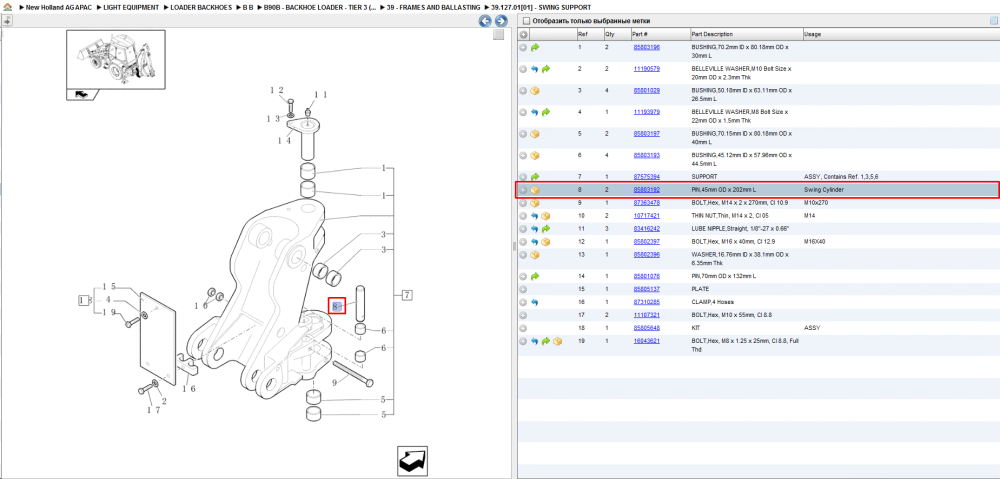Click box icon for Ref 6

[535, 156]
